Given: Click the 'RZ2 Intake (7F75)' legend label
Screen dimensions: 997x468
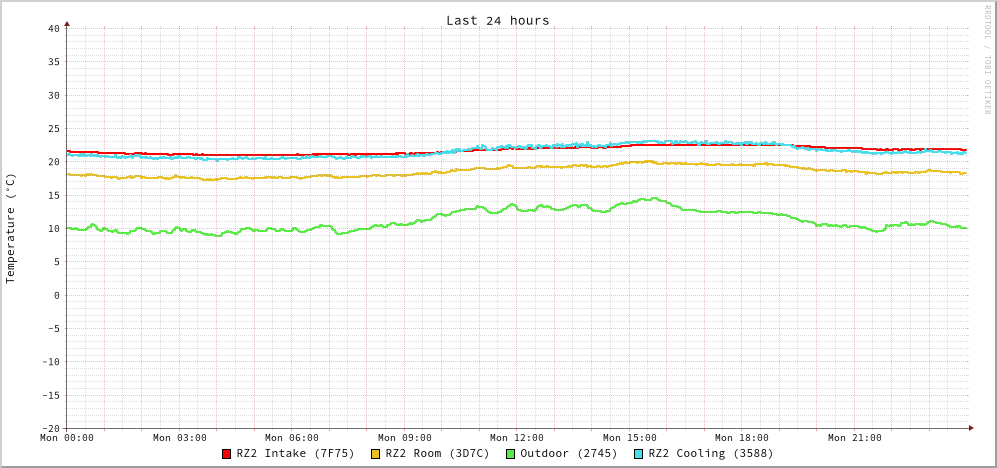Looking at the screenshot, I should pos(295,454).
